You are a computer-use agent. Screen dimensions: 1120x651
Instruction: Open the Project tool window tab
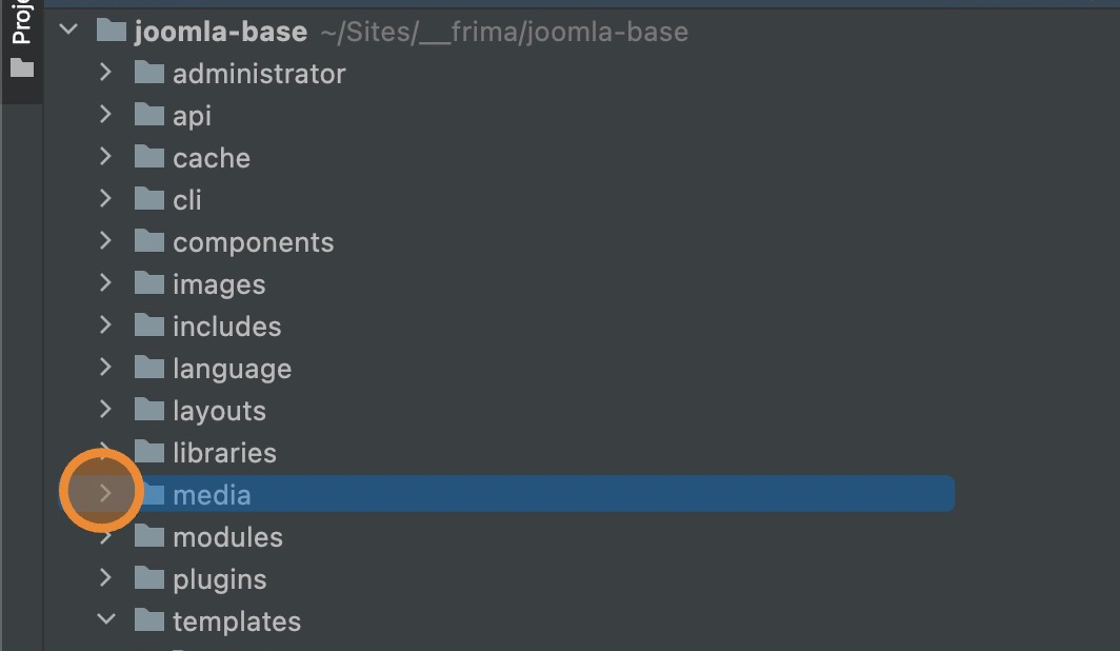(21, 24)
